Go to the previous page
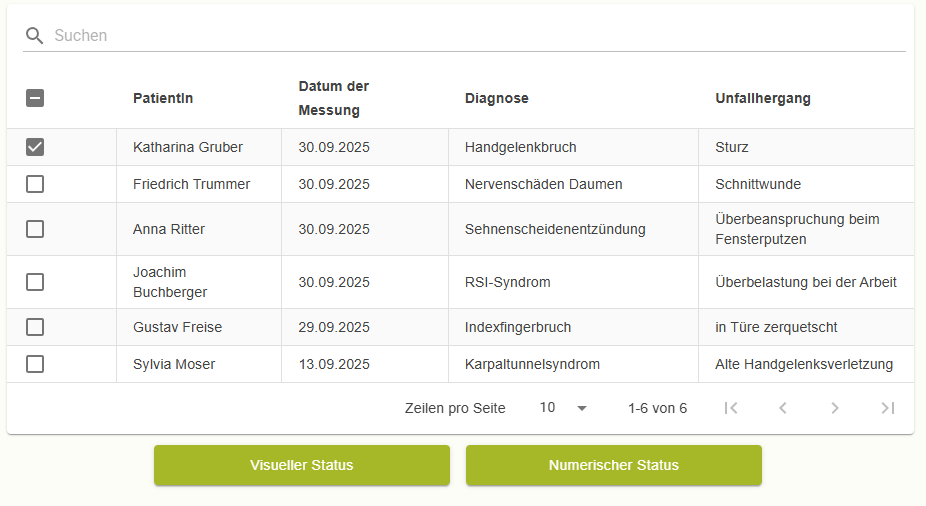Viewport: 926px width, 506px height. point(783,408)
